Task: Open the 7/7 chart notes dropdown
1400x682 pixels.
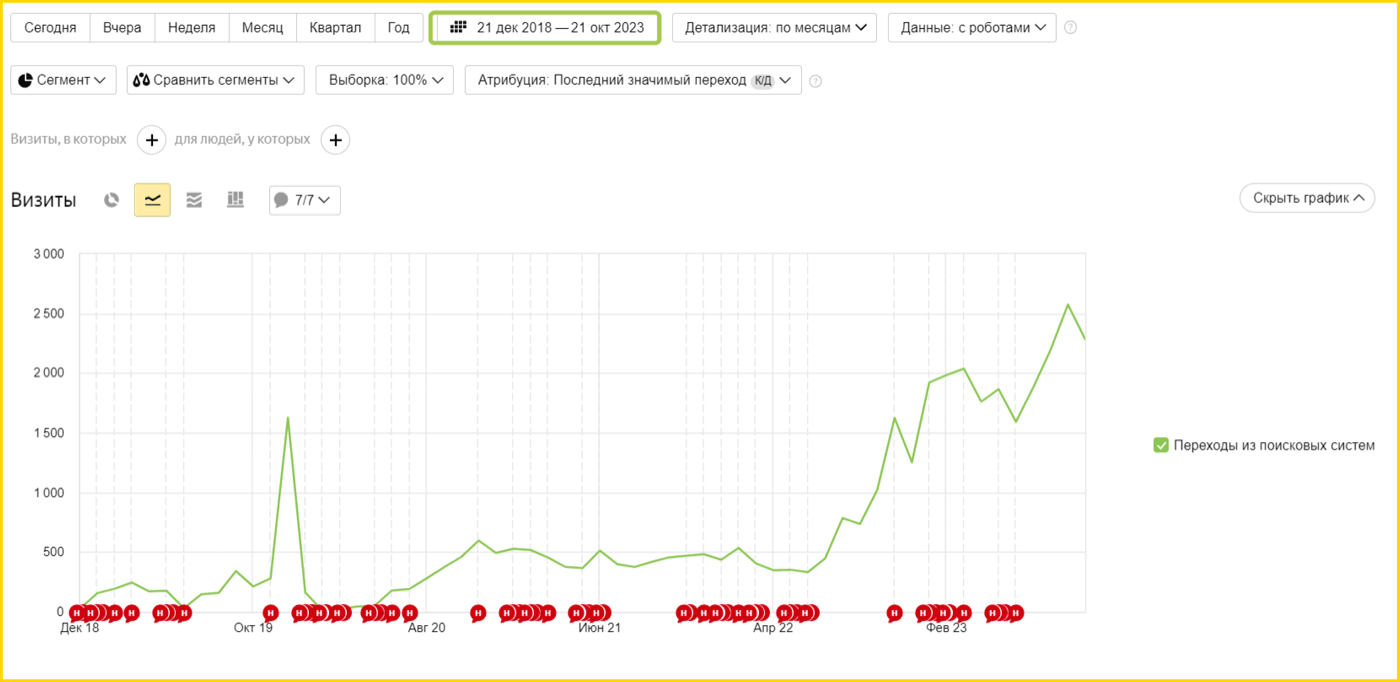Action: [x=305, y=200]
